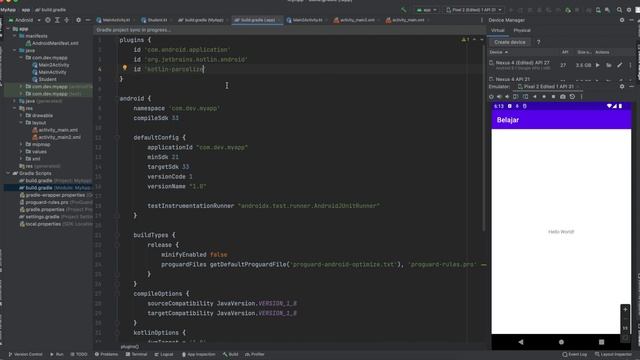This screenshot has width=640, height=360.
Task: Select activity_main2.xml in project tree
Action: coord(56,137)
